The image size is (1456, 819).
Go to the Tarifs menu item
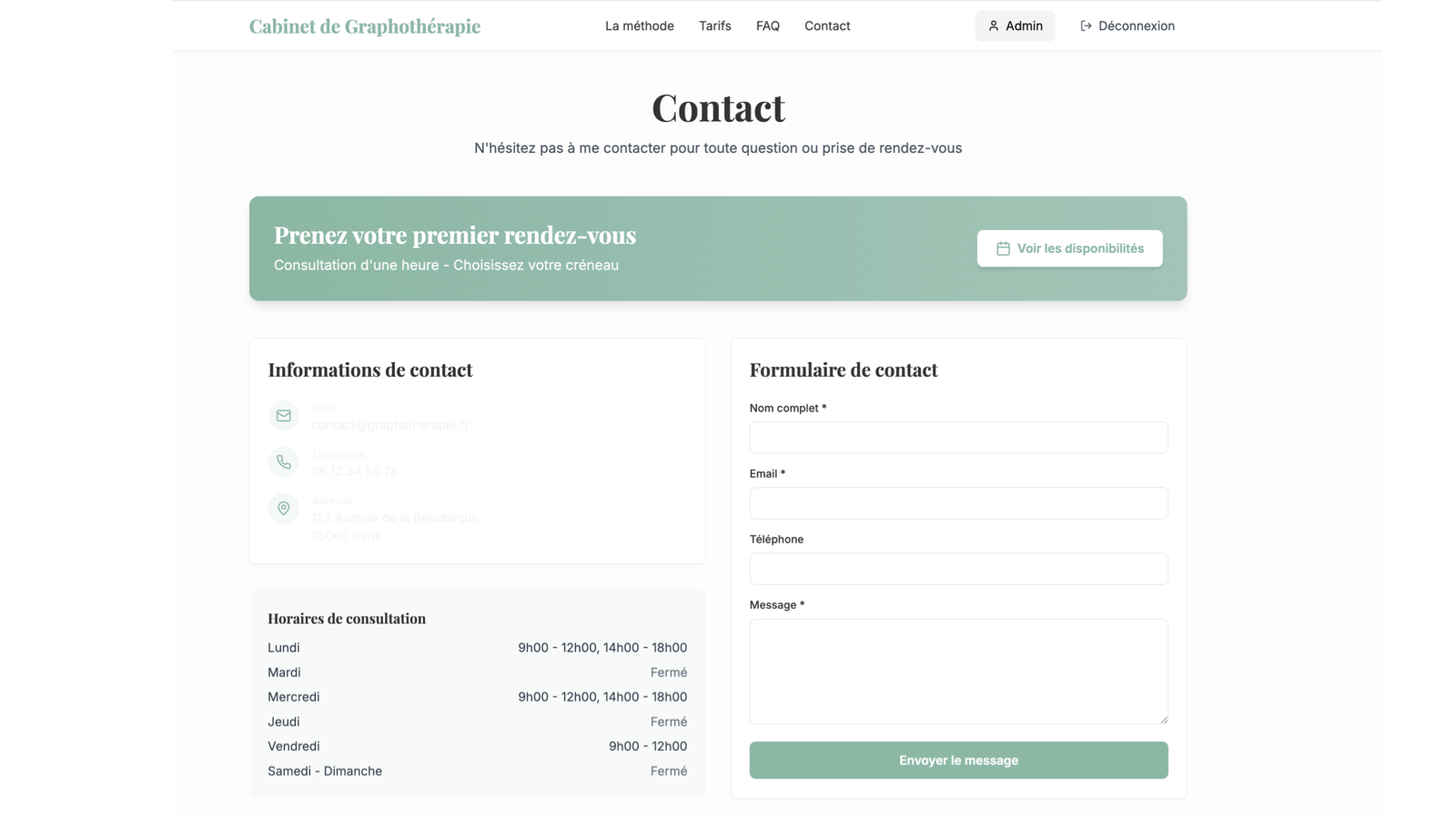[715, 26]
